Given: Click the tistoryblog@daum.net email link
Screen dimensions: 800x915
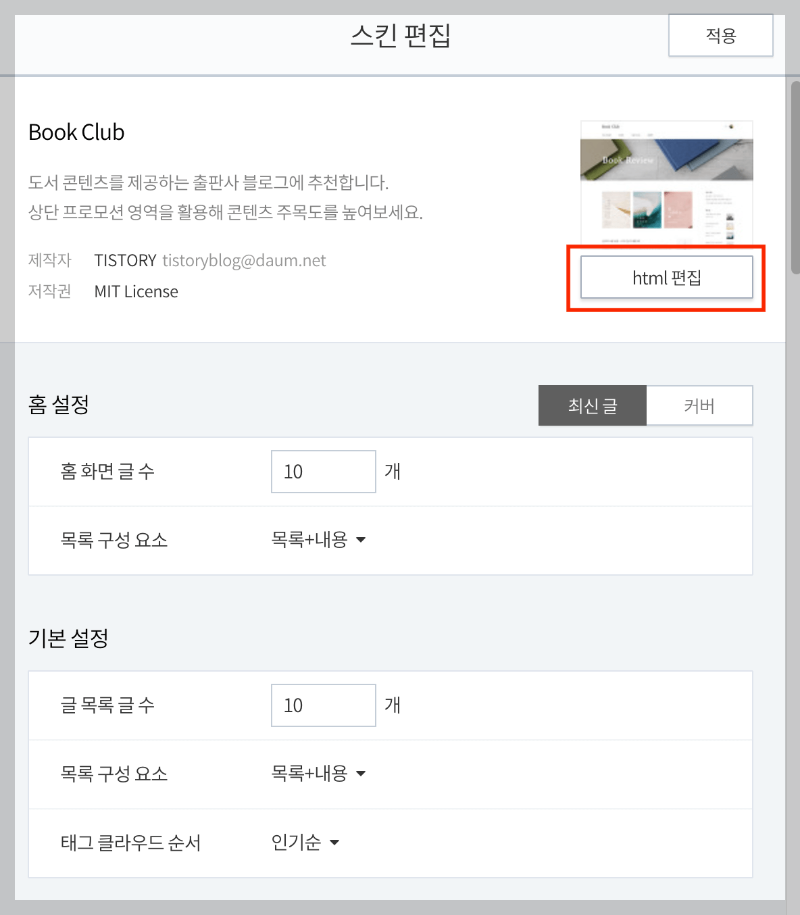Looking at the screenshot, I should 246,260.
